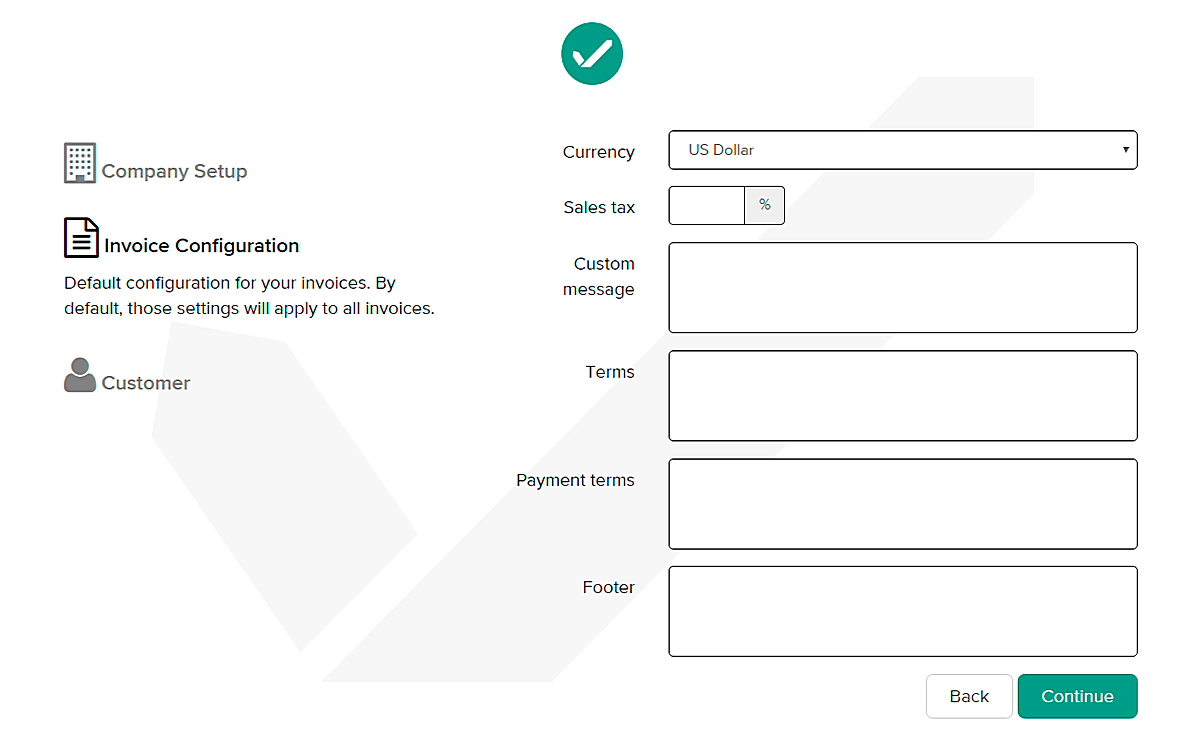This screenshot has height=749, width=1200.
Task: Jump to the Customer step
Action: point(146,383)
